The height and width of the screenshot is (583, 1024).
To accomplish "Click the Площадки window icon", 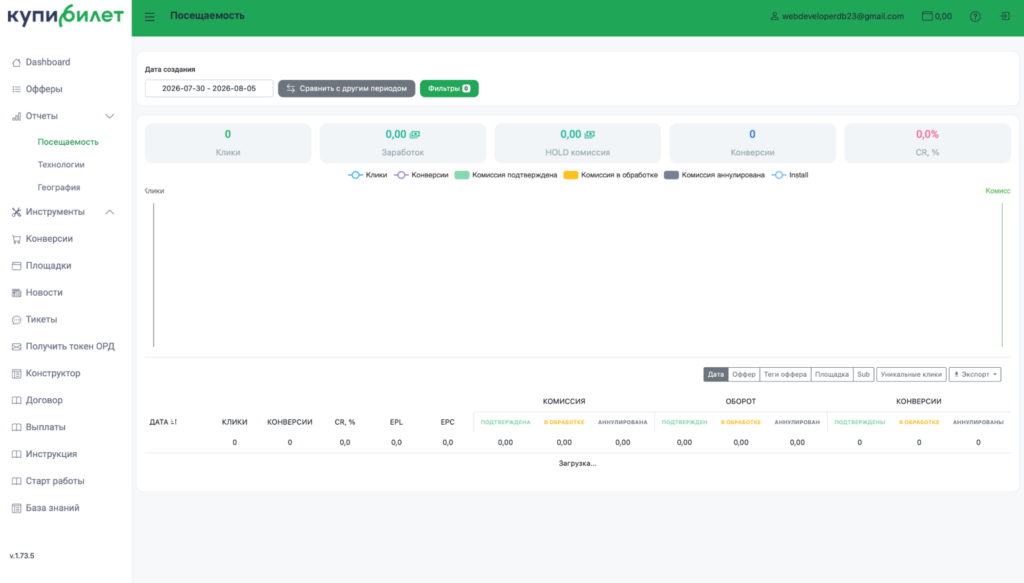I will 16,266.
